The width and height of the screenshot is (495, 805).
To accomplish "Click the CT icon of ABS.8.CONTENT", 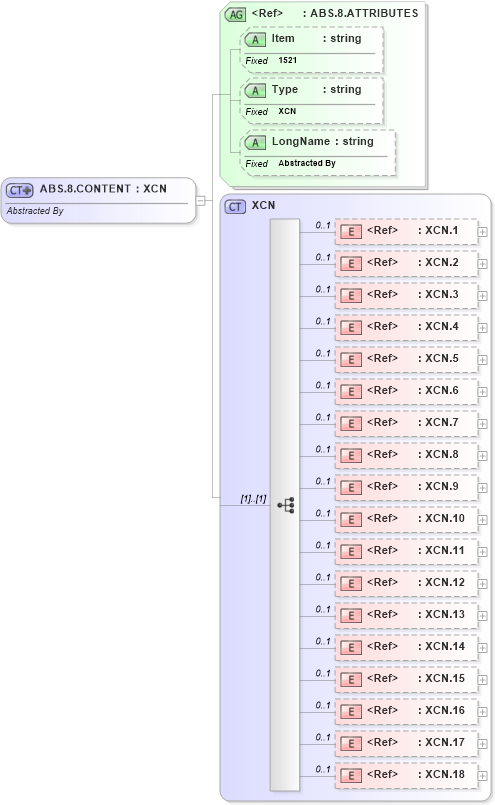I will tap(20, 190).
